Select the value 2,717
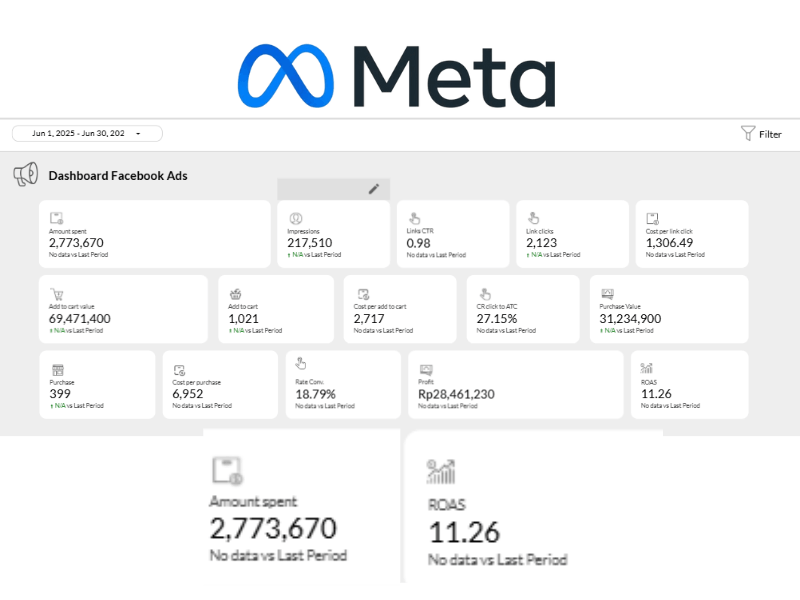Viewport: 800px width, 600px height. (369, 319)
